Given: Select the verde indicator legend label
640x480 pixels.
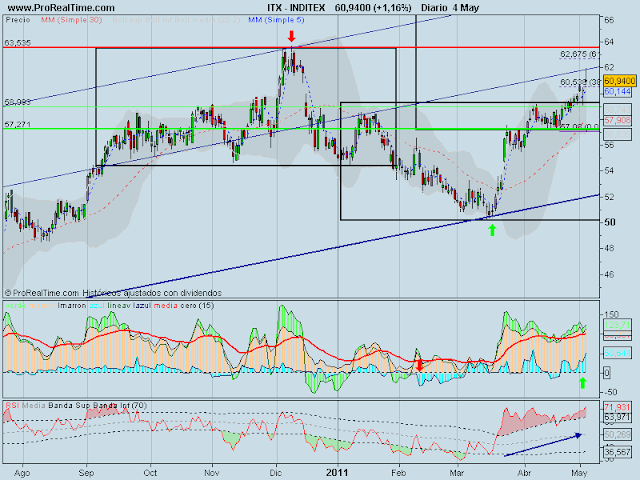Looking at the screenshot, I should tap(16, 305).
